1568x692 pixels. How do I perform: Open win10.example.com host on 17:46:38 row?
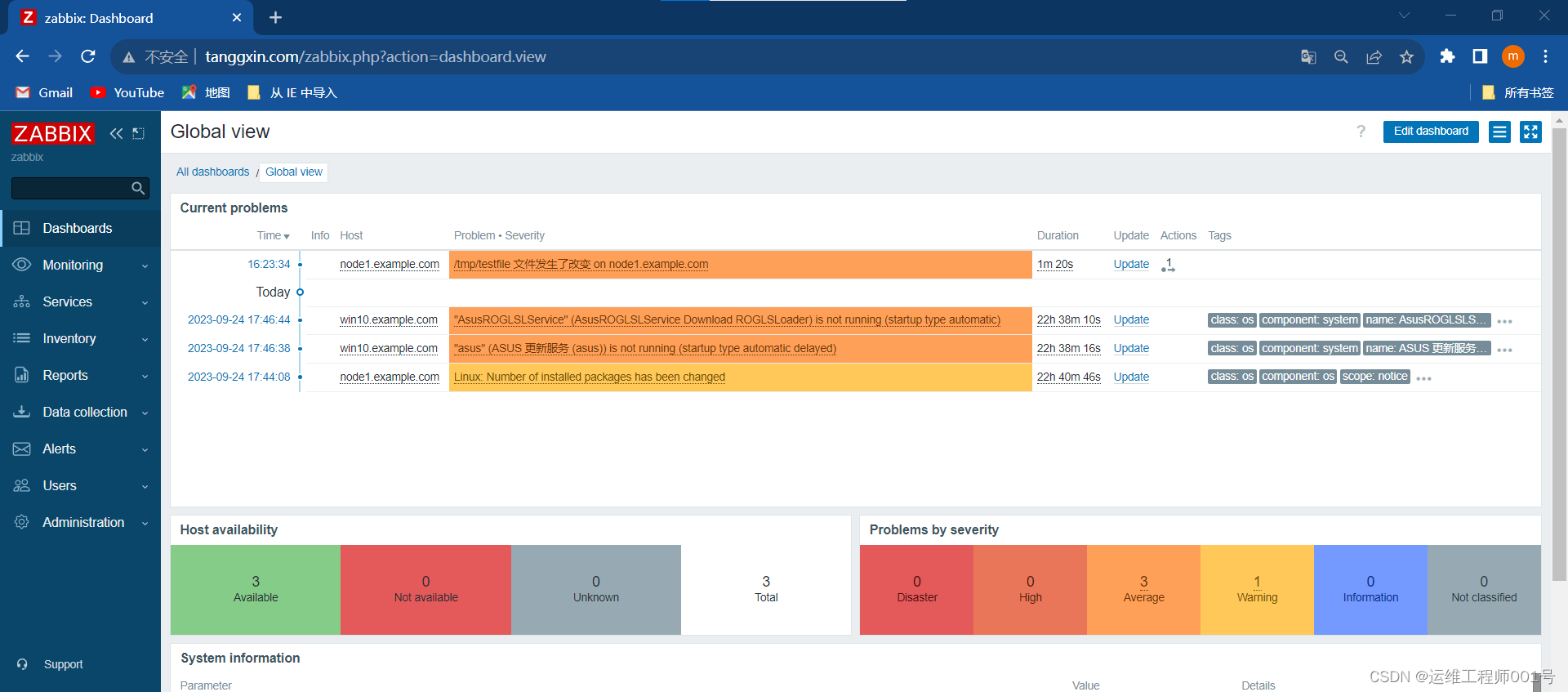coord(389,348)
